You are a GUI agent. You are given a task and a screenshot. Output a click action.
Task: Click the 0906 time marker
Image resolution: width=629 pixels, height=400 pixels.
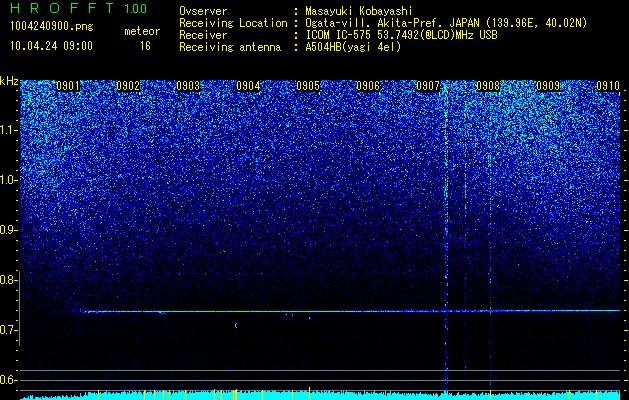click(x=368, y=86)
